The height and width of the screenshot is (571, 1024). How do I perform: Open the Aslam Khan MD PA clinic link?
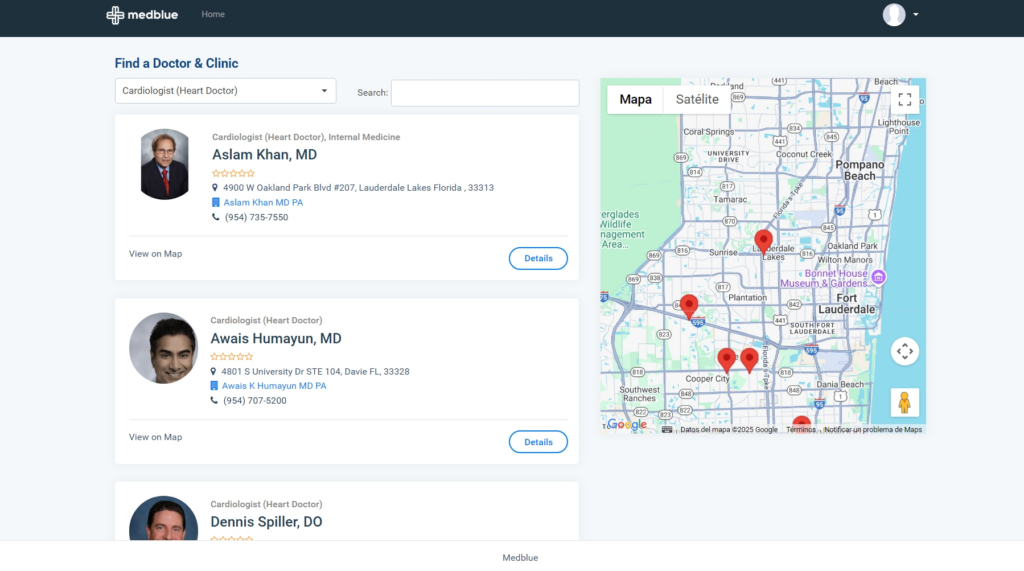point(263,203)
